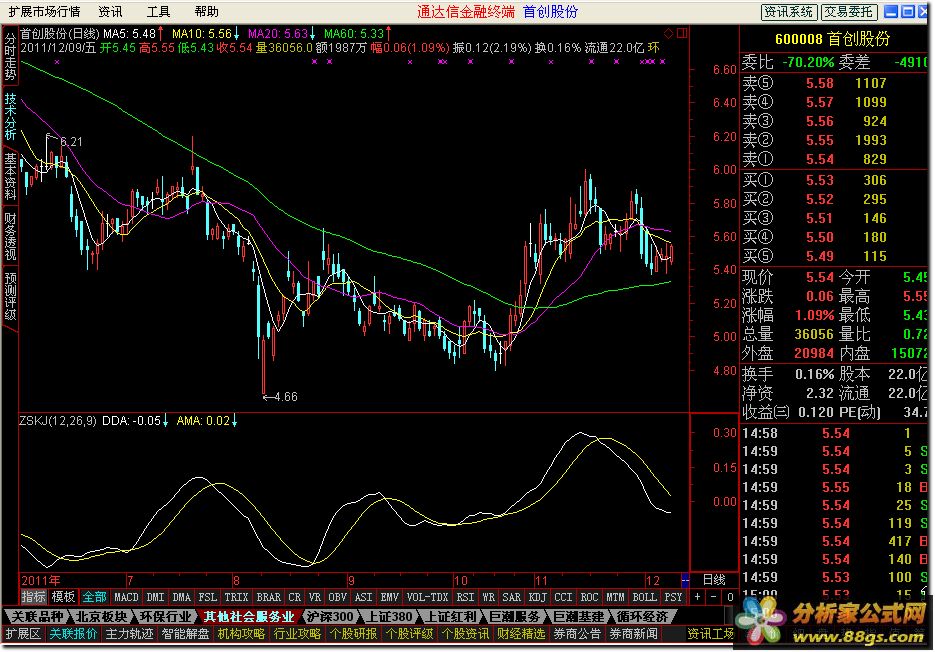Click the 交易委托 button
The height and width of the screenshot is (652, 935).
point(849,12)
